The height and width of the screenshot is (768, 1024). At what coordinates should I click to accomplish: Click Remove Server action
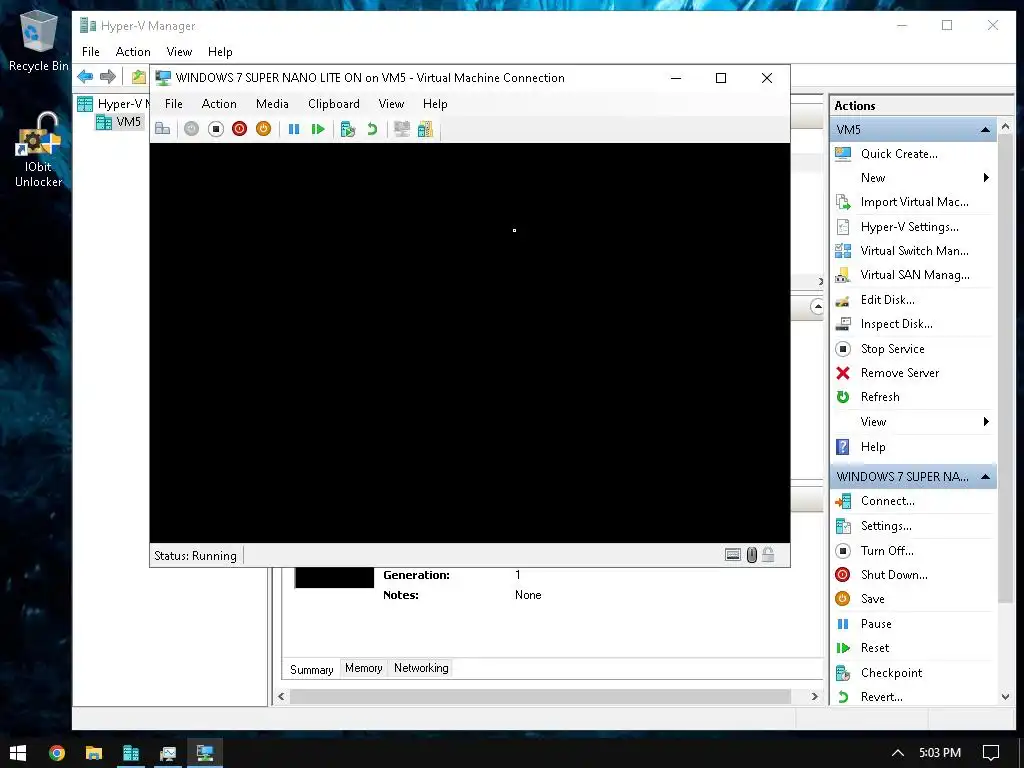pos(899,373)
